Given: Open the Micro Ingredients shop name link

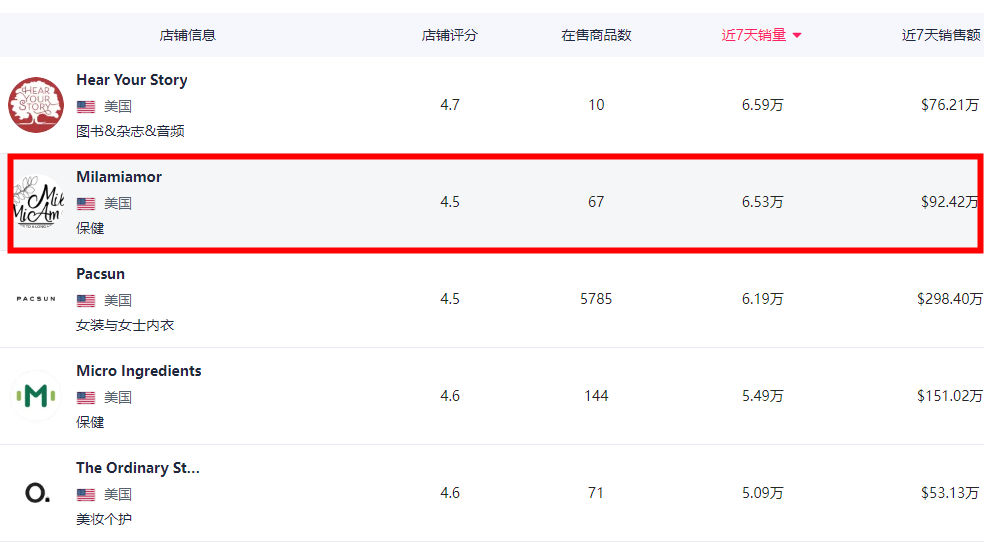Looking at the screenshot, I should (139, 371).
